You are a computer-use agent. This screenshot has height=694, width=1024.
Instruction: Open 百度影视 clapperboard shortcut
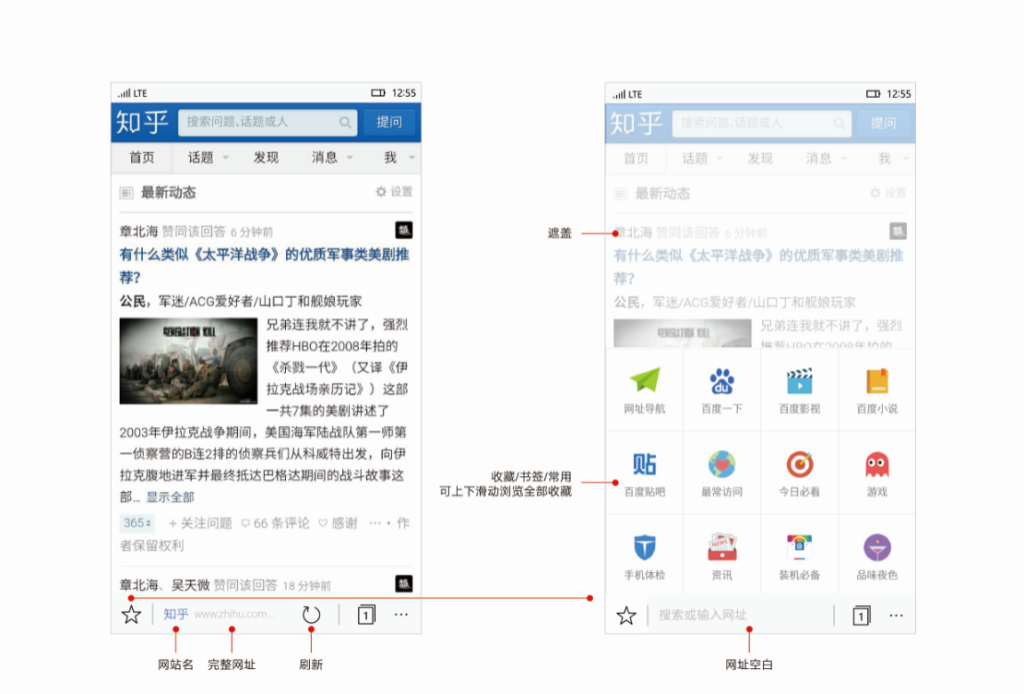tap(799, 382)
